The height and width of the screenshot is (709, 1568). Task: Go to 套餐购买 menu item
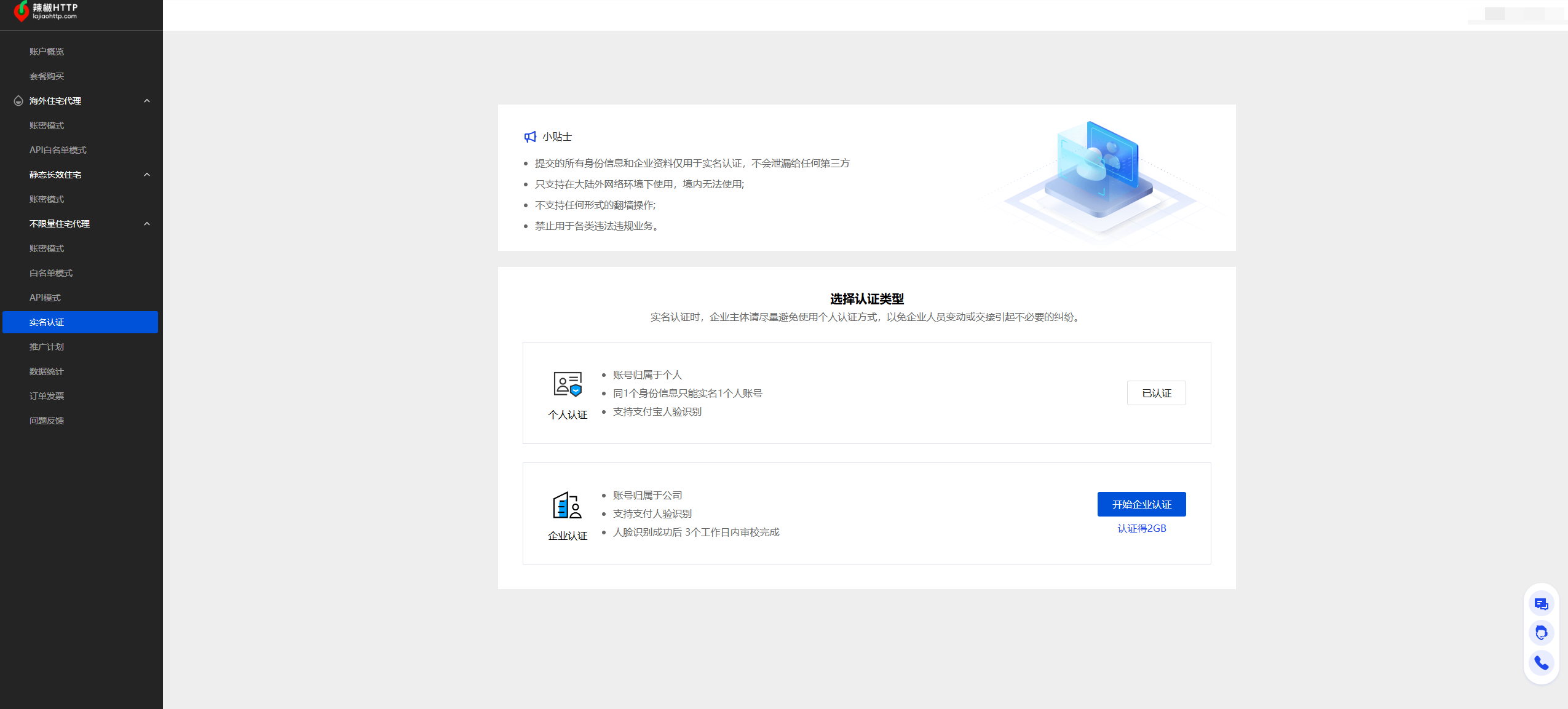(x=47, y=76)
